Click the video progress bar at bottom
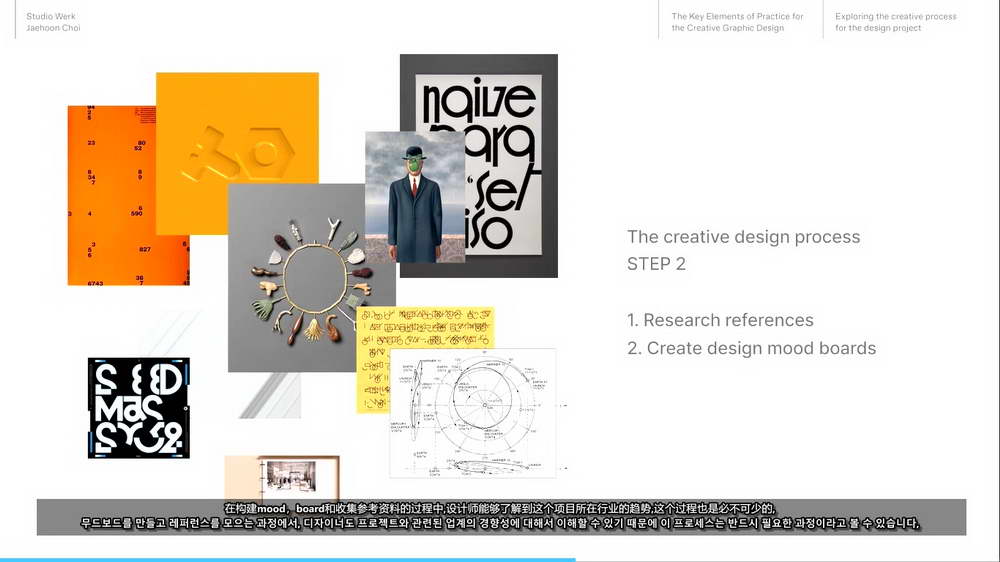 [x=500, y=559]
